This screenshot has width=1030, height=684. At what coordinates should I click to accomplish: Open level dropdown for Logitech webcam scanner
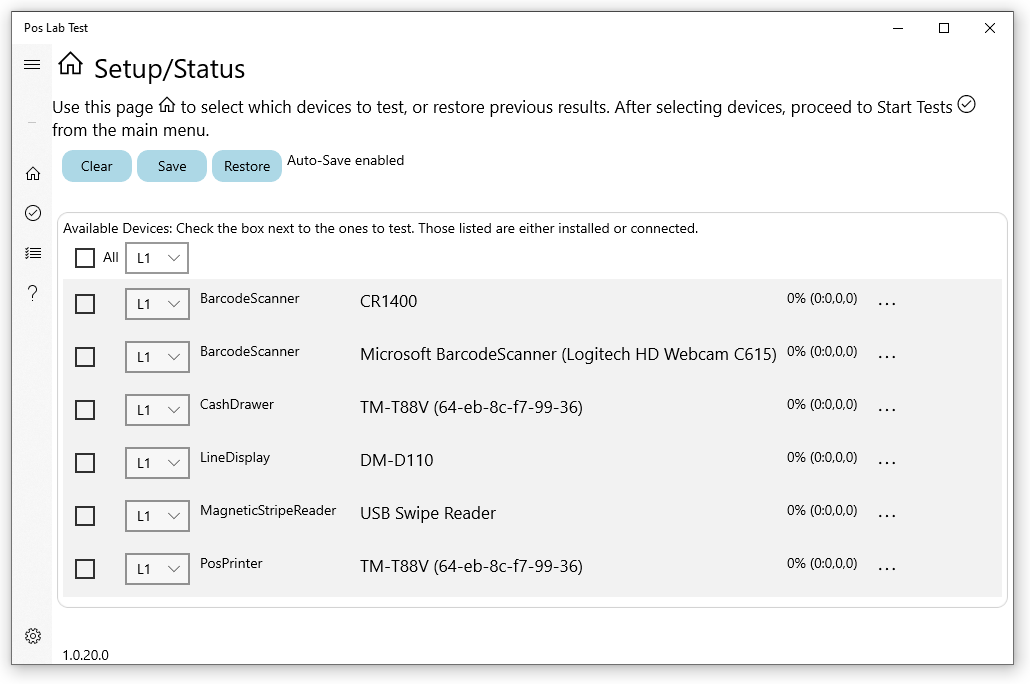point(157,357)
